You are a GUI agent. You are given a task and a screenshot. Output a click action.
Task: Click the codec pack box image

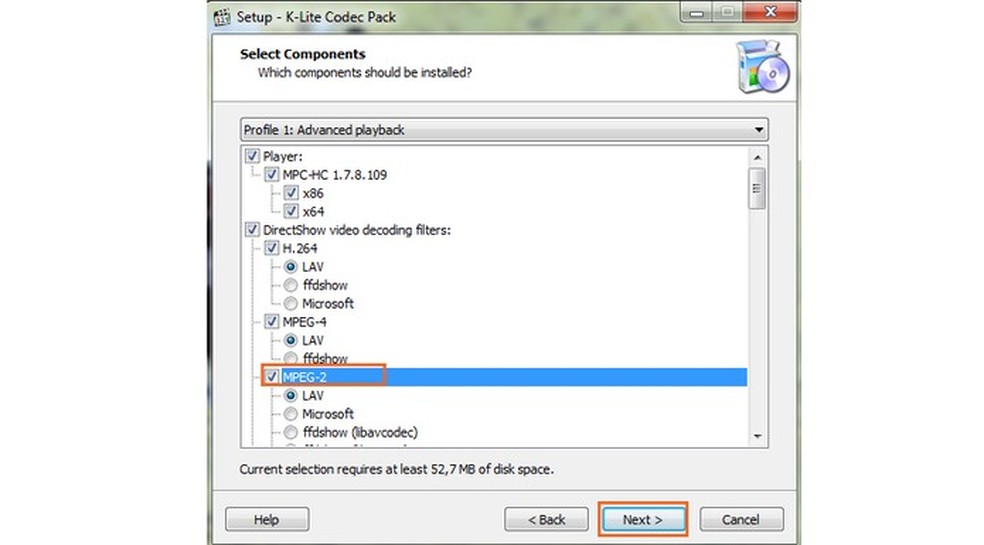(x=762, y=67)
